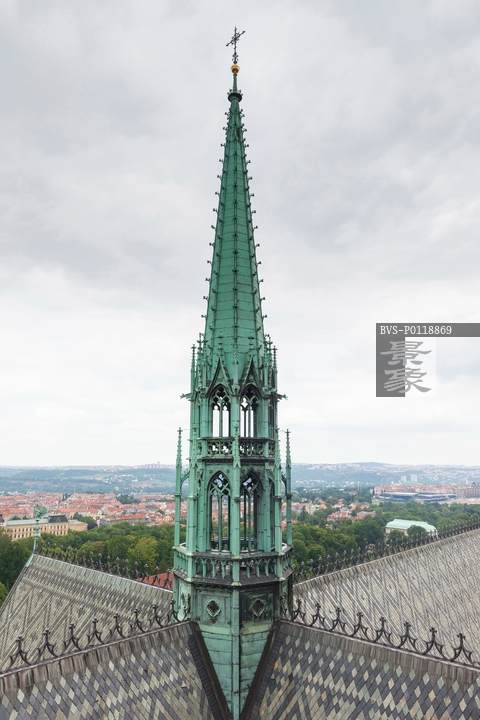Click the red-roofed houses in the distance

[92, 507]
